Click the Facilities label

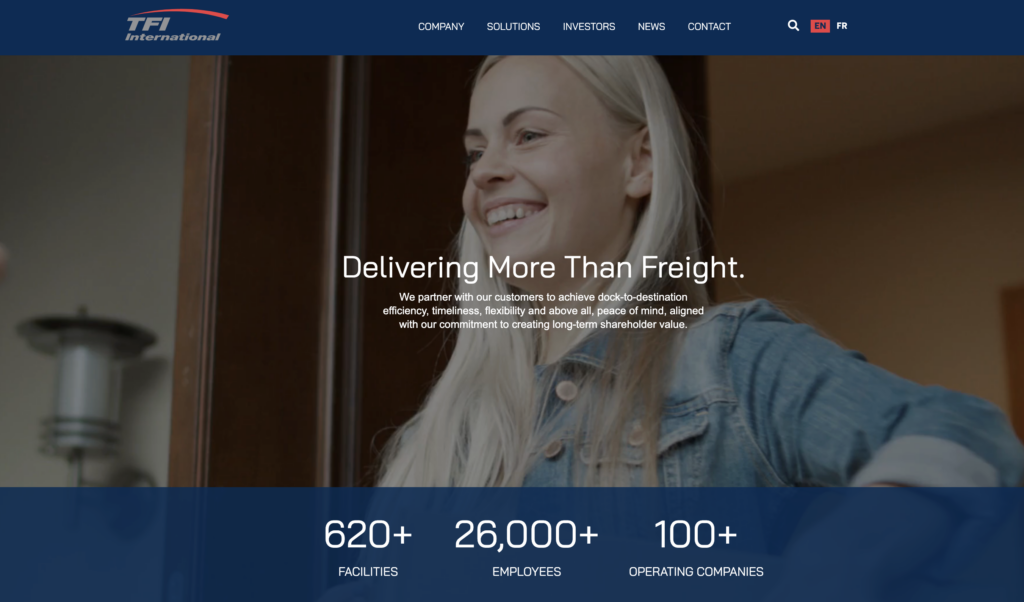(x=368, y=571)
